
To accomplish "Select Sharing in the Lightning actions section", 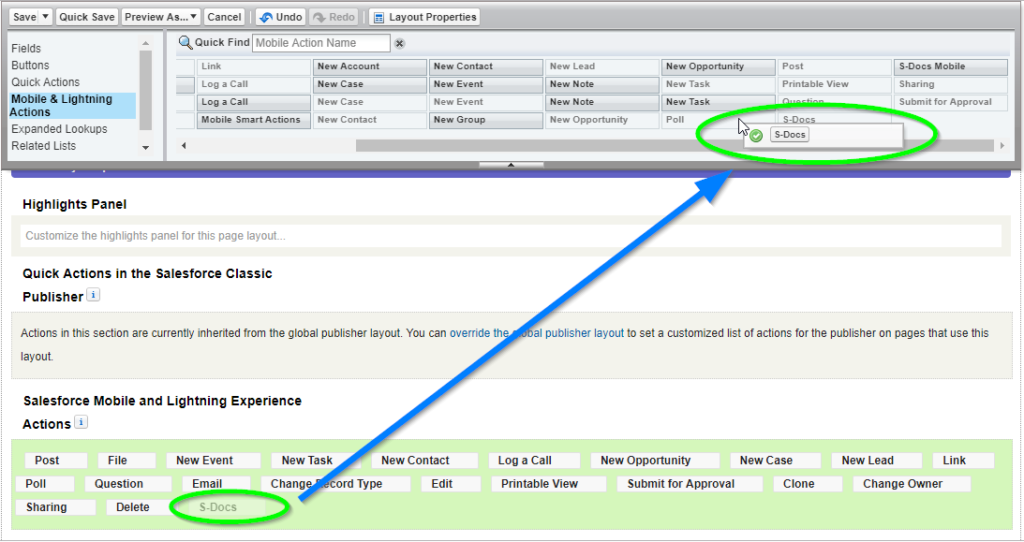I will click(x=56, y=507).
